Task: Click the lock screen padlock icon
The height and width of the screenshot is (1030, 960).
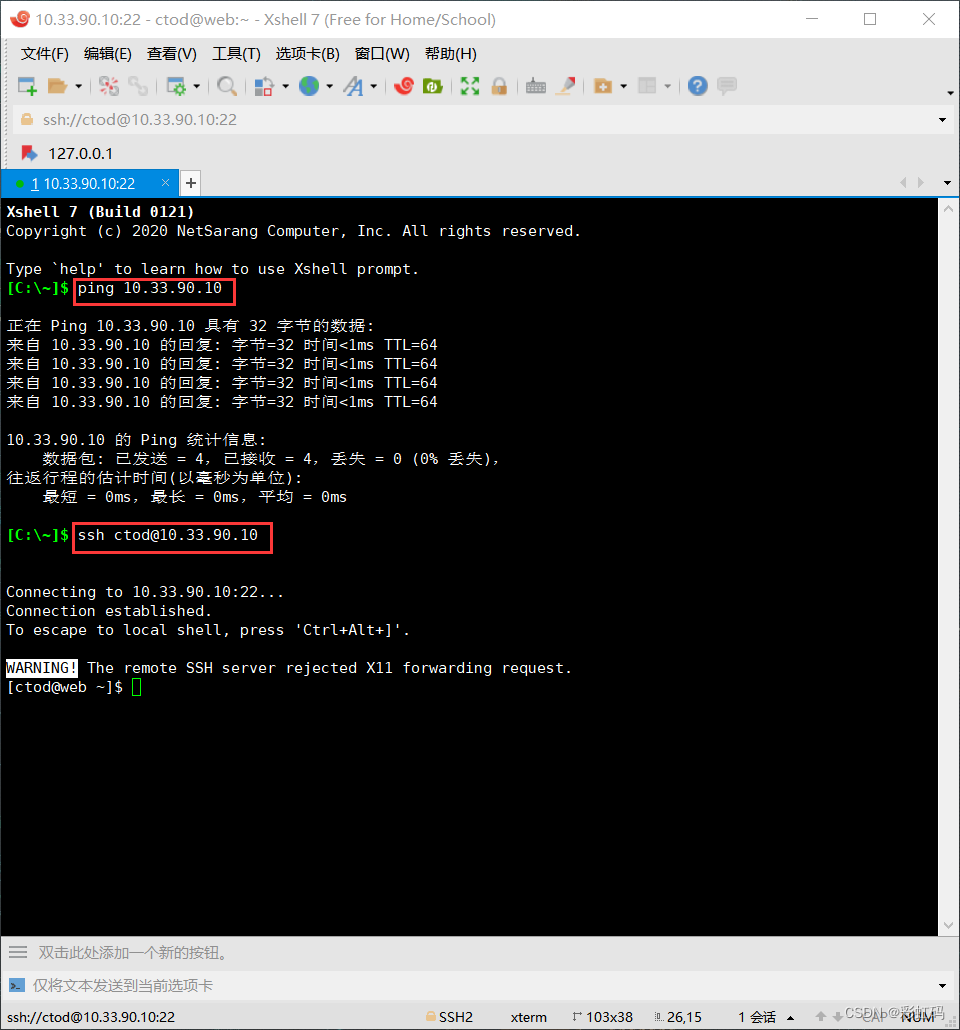Action: tap(499, 86)
